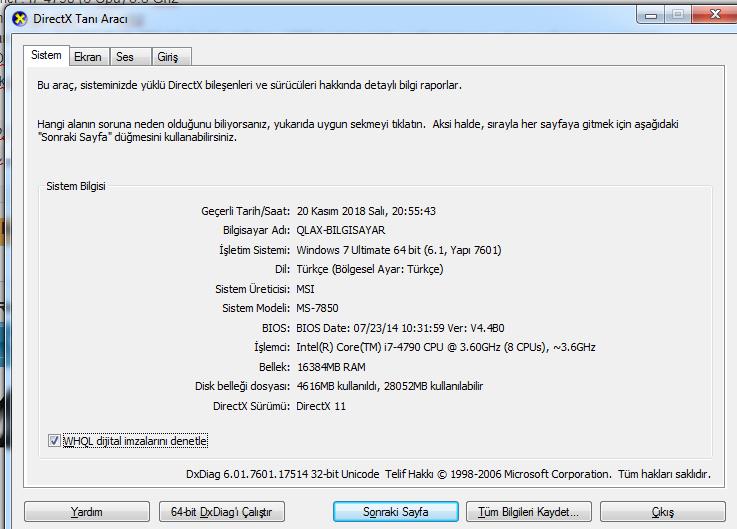Click the İşlemci label

tap(272, 347)
